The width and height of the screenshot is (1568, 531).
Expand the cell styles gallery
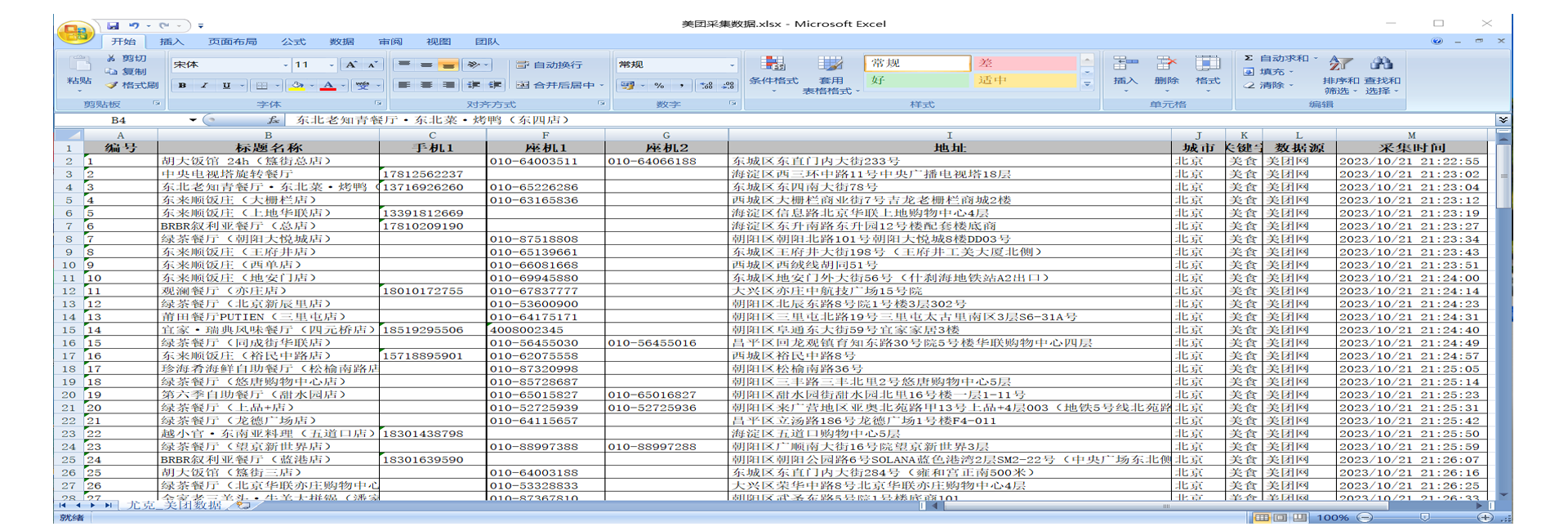point(1087,85)
